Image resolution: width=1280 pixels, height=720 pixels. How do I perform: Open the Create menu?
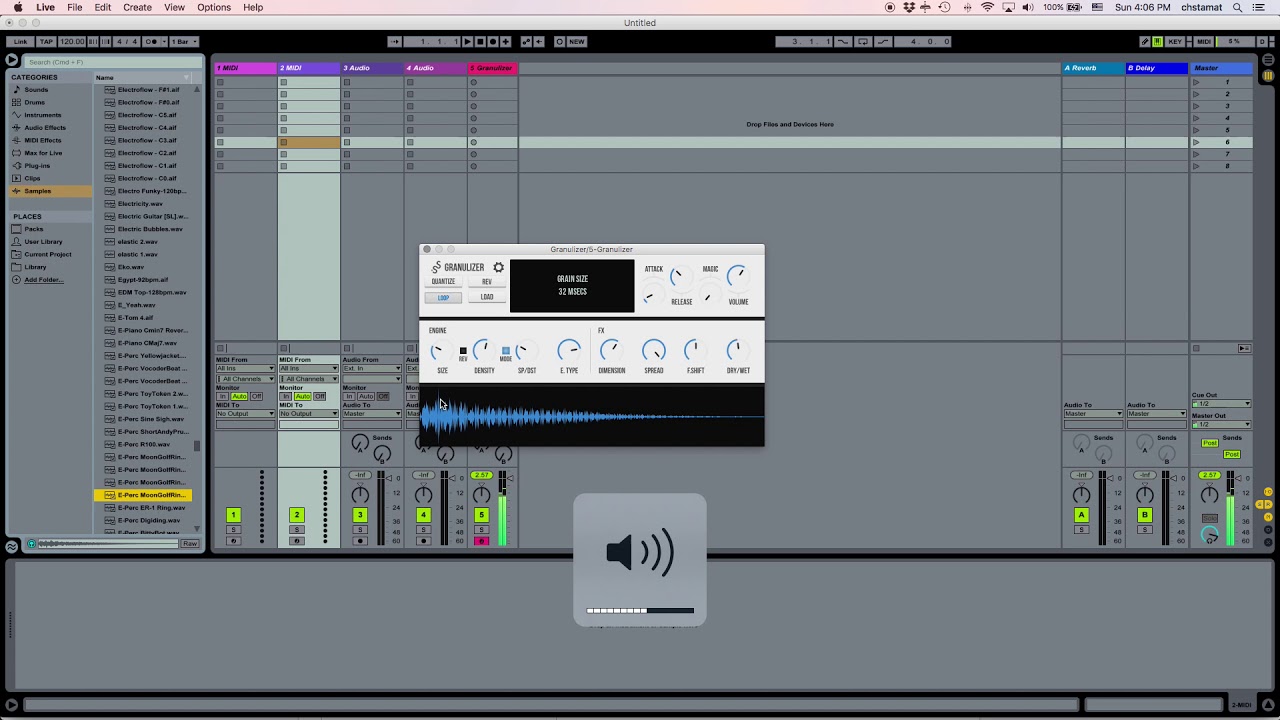(137, 7)
